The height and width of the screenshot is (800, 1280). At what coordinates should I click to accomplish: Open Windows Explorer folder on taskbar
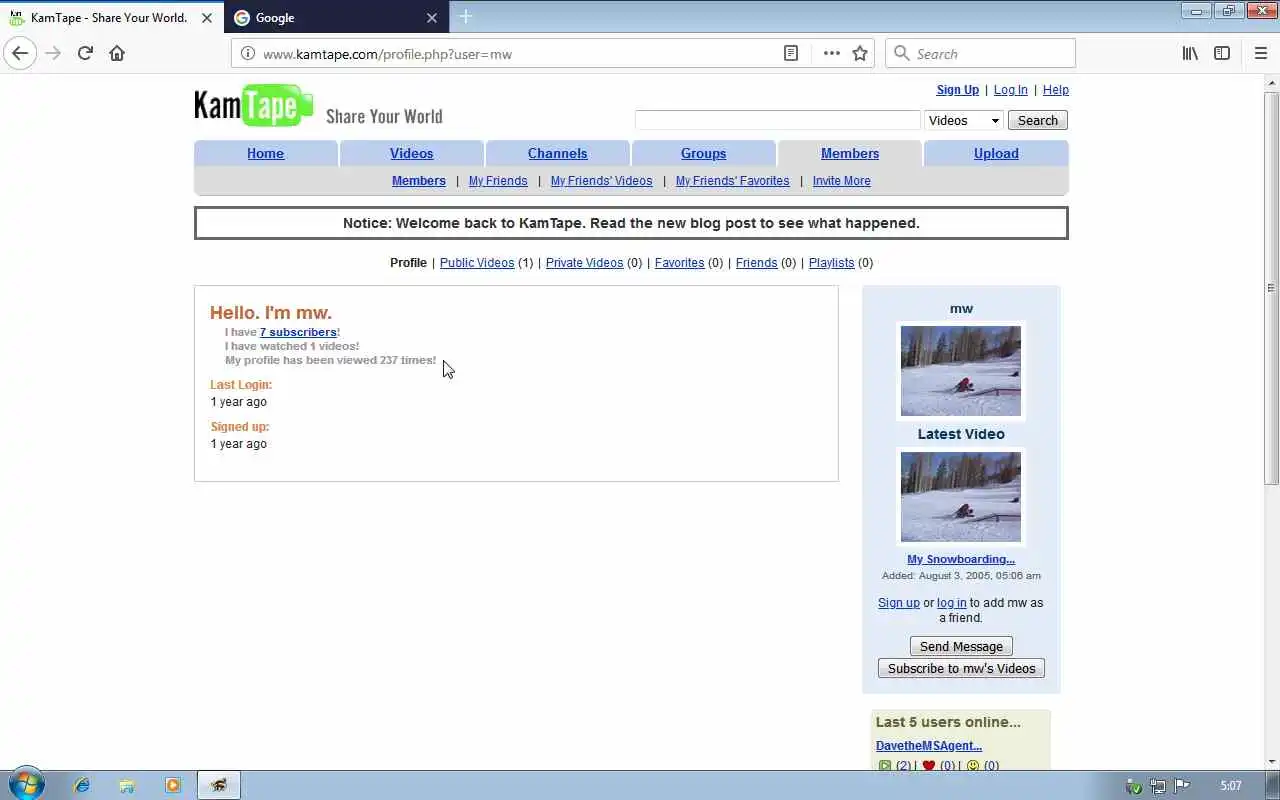(x=127, y=785)
